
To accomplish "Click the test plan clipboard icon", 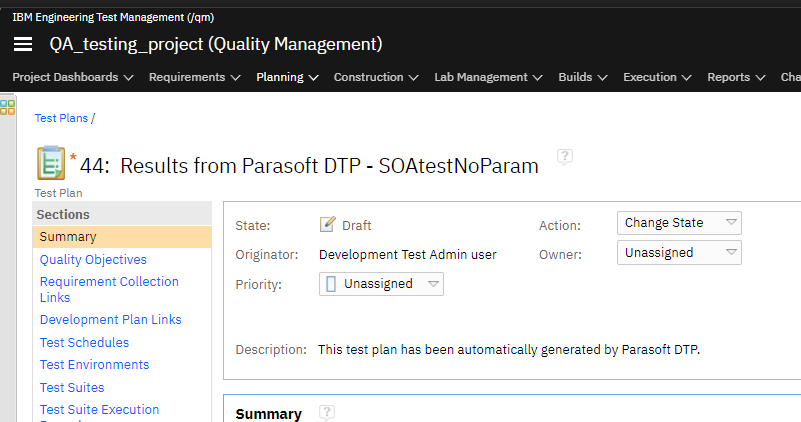I will (51, 163).
